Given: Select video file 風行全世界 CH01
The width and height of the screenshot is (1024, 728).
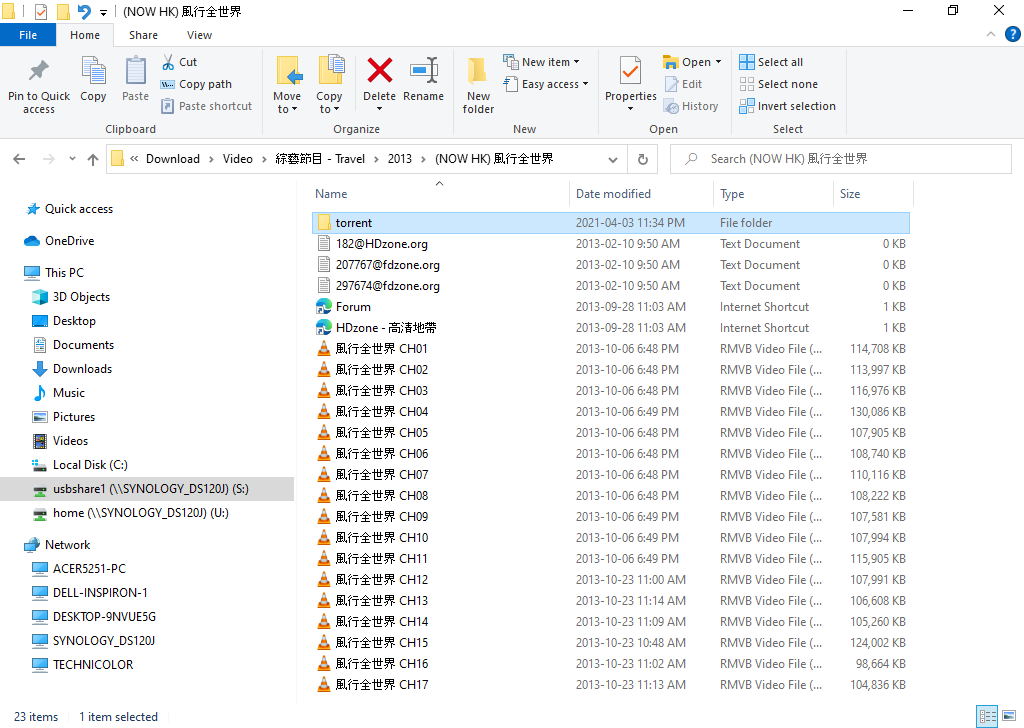Looking at the screenshot, I should tap(611, 349).
